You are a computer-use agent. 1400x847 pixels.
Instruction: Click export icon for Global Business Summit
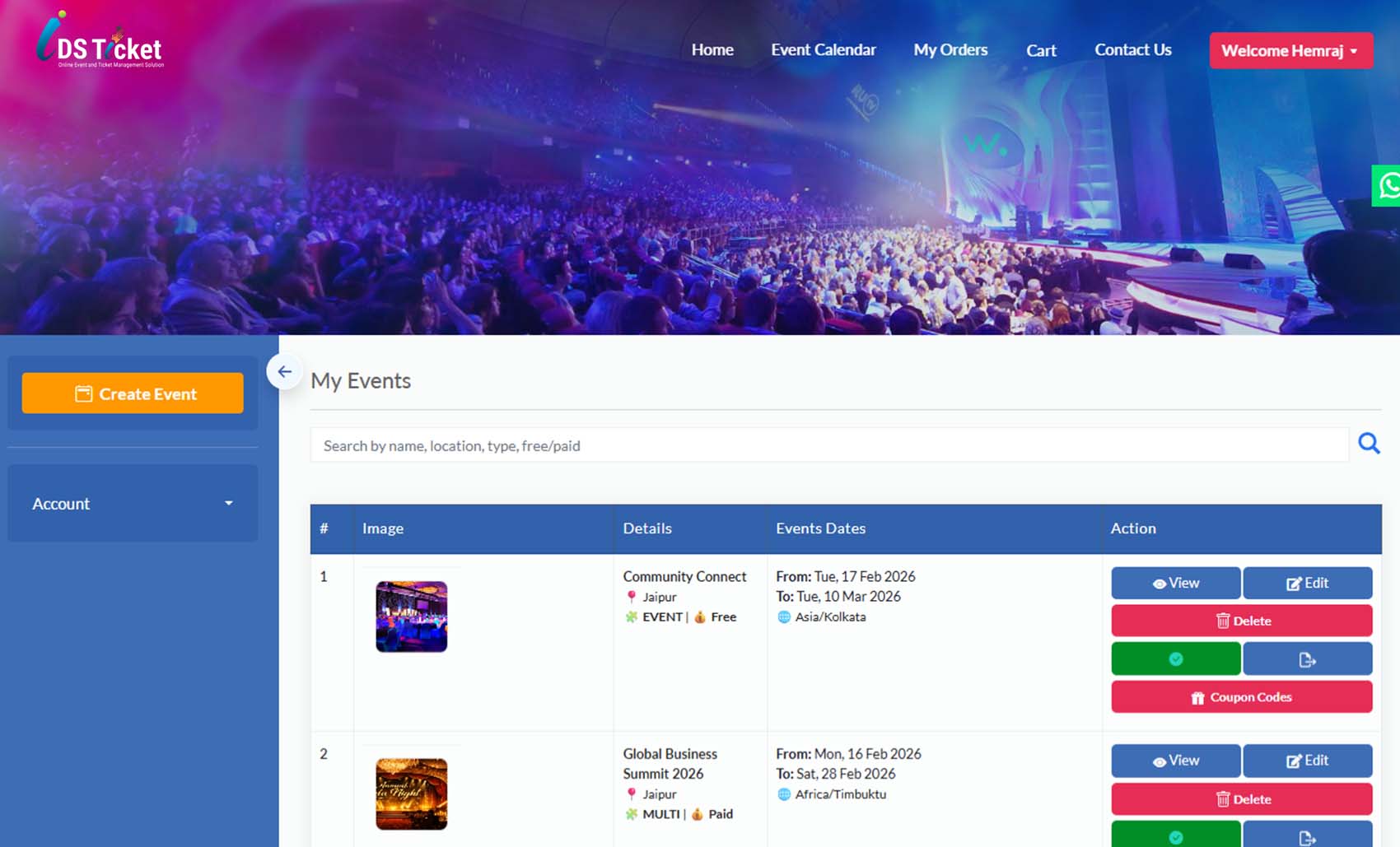(x=1307, y=835)
